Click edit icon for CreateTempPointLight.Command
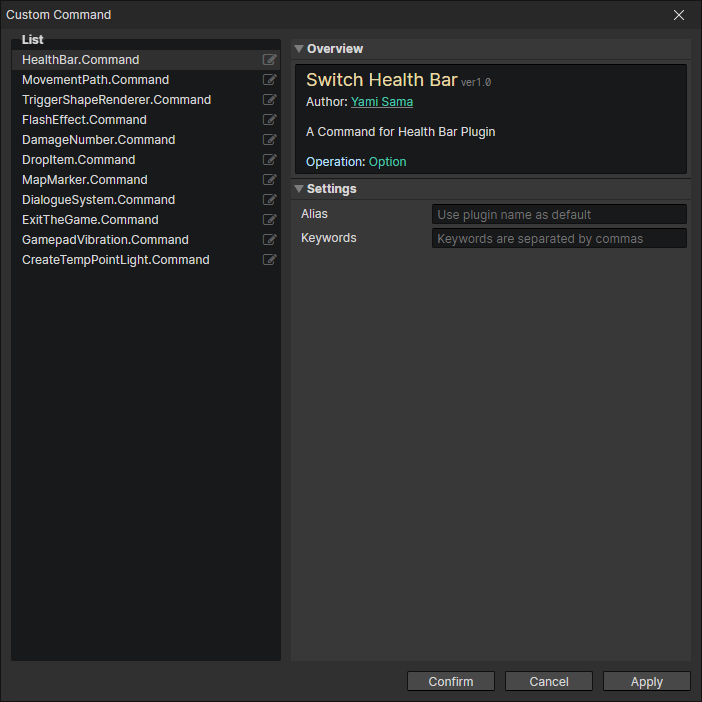Viewport: 702px width, 702px height. (x=269, y=260)
